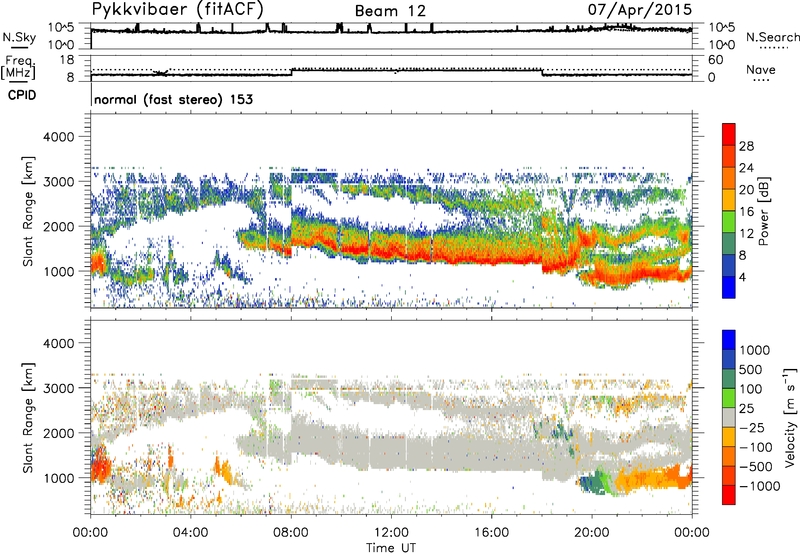Screen dimensions: 800x554
Task: Click the 08:00 time tick label
Action: coord(291,533)
